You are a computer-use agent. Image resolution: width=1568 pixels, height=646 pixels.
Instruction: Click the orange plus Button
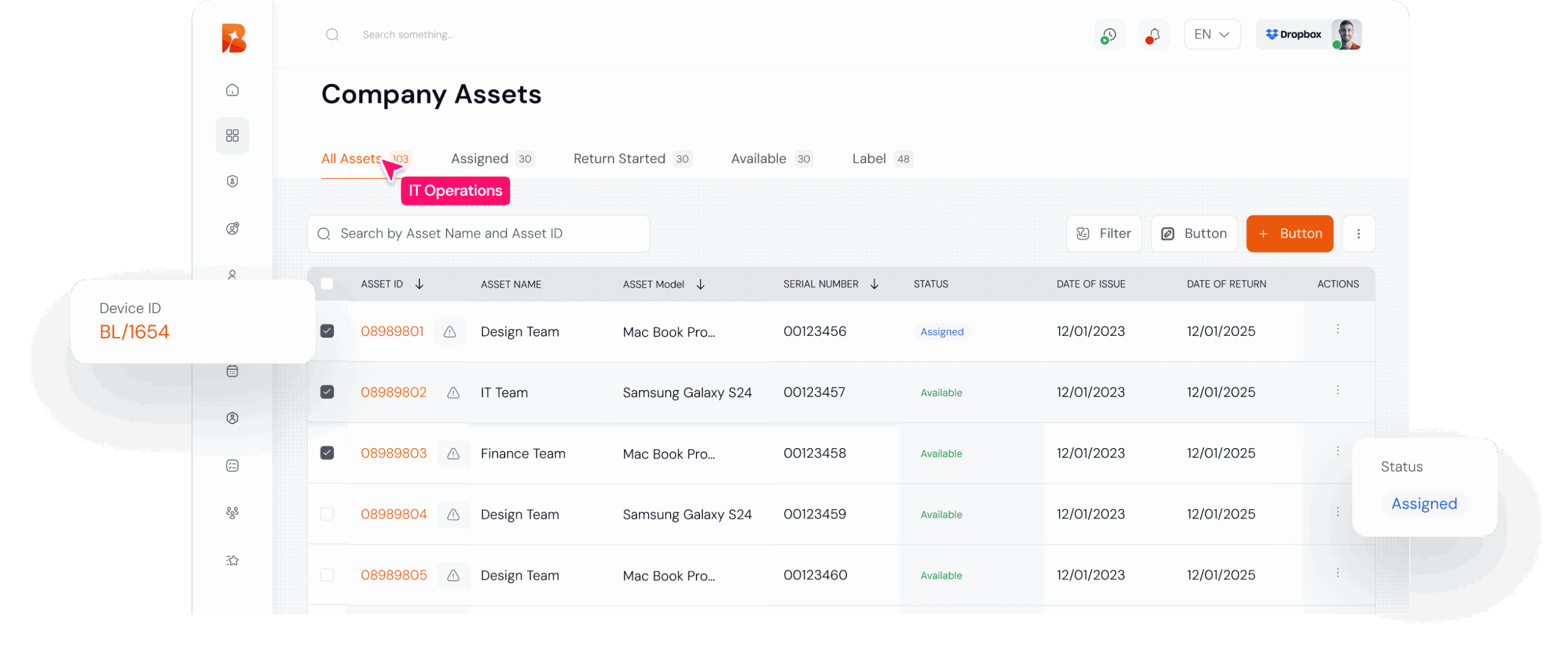pyautogui.click(x=1289, y=234)
